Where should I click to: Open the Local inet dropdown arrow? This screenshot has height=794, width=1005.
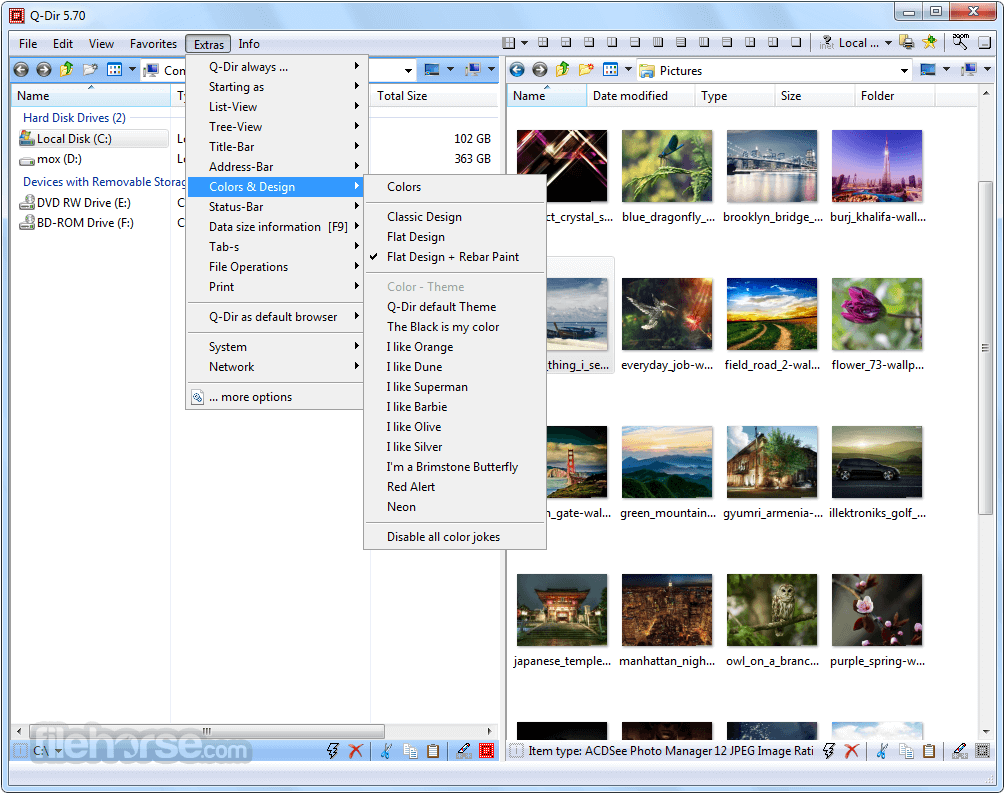[x=888, y=43]
